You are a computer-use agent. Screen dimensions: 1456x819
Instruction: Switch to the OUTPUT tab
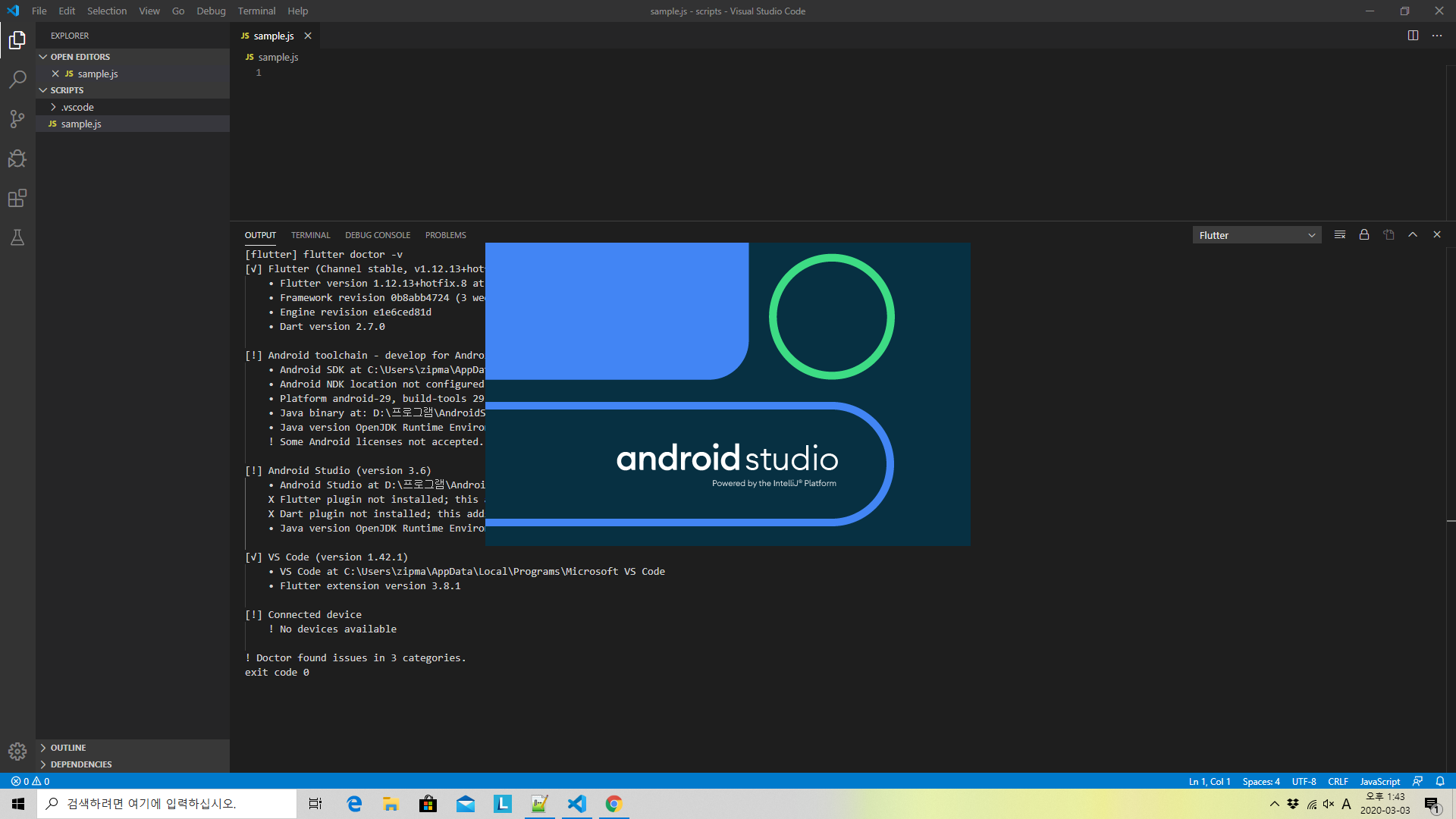click(260, 235)
